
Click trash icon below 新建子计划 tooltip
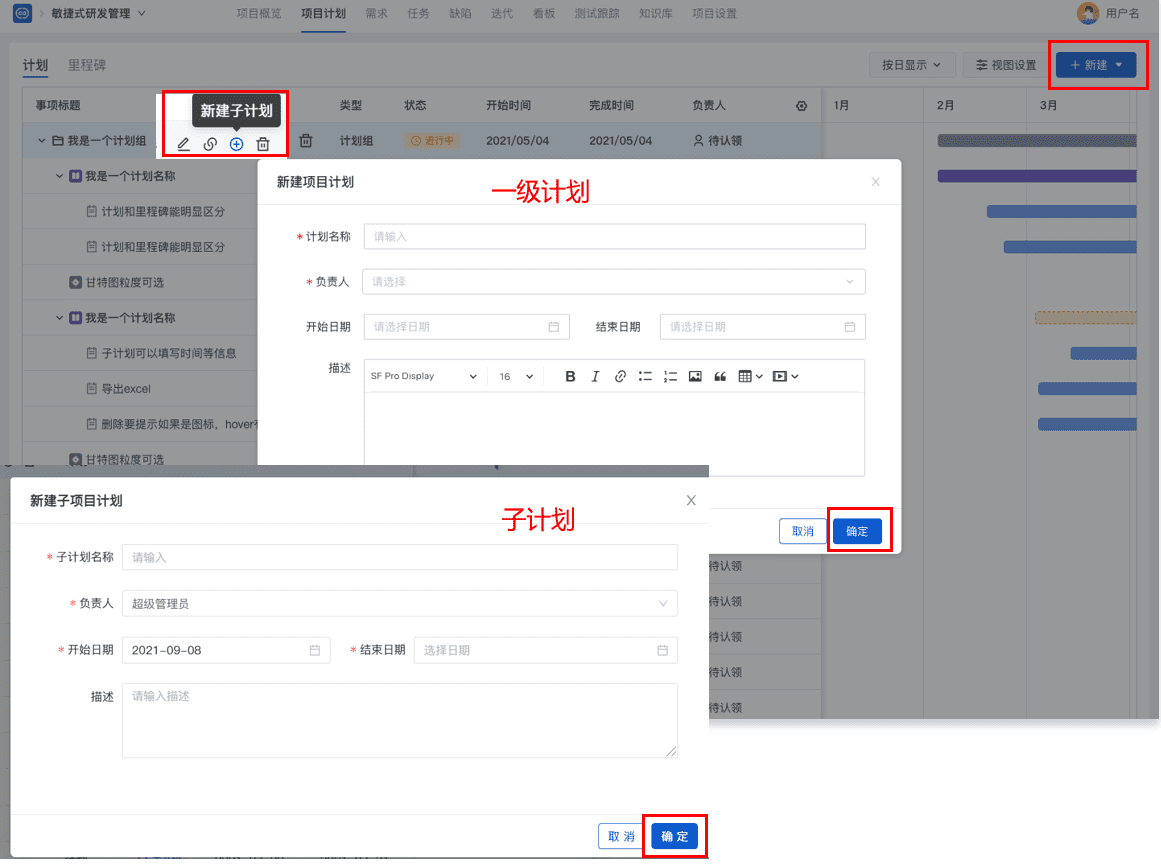[263, 144]
